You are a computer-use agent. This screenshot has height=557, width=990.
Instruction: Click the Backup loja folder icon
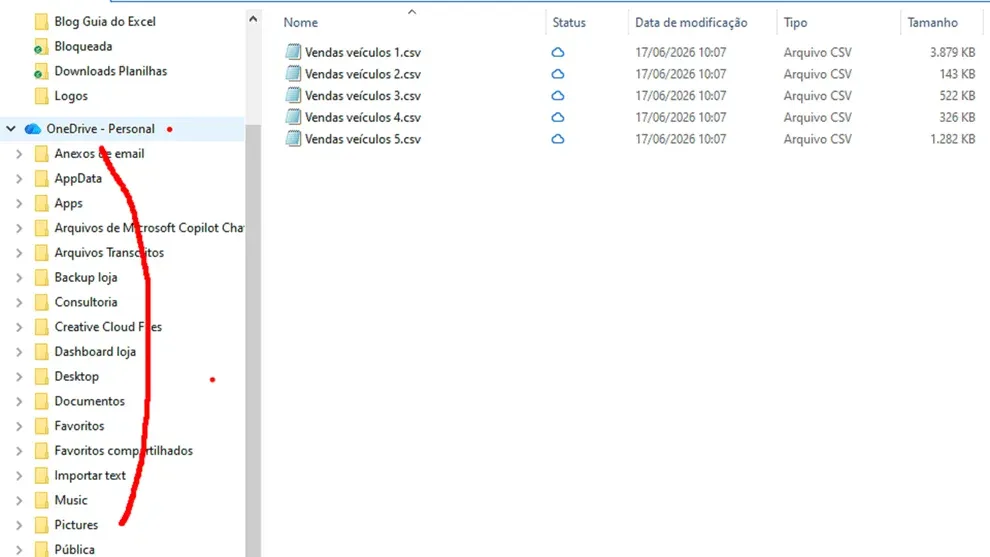pos(42,278)
